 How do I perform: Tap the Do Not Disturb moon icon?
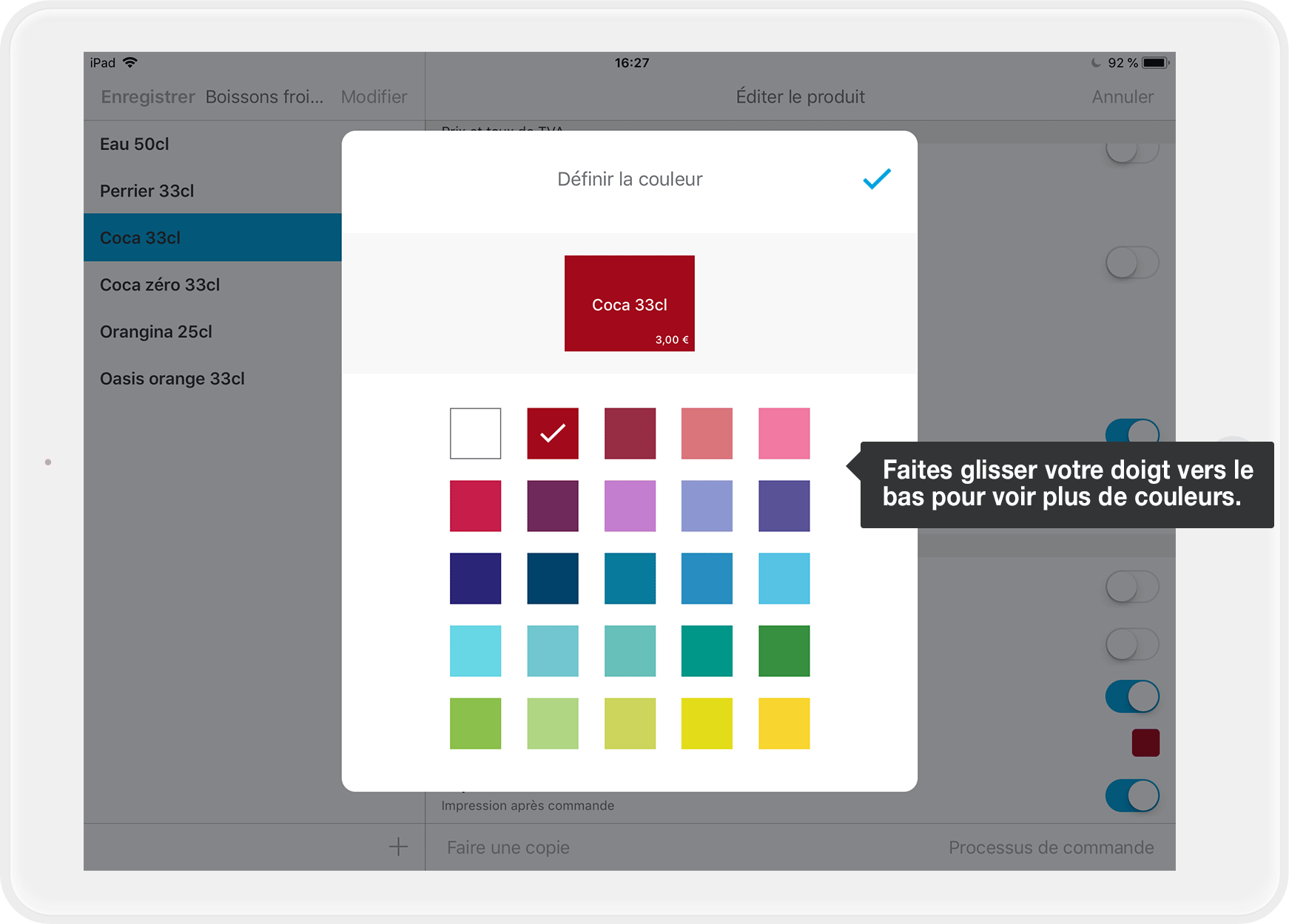[x=1097, y=63]
